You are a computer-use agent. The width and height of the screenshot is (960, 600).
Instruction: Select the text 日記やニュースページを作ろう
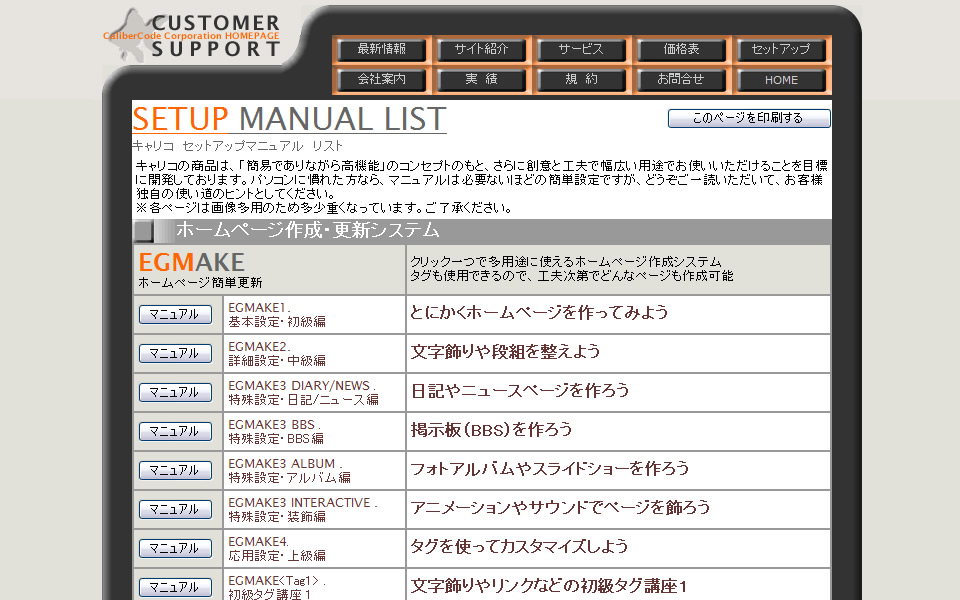pyautogui.click(x=520, y=391)
